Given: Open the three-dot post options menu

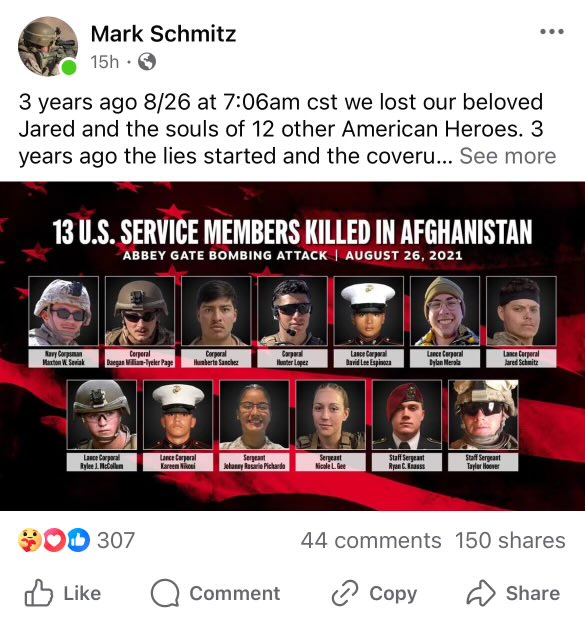Looking at the screenshot, I should pos(552,31).
